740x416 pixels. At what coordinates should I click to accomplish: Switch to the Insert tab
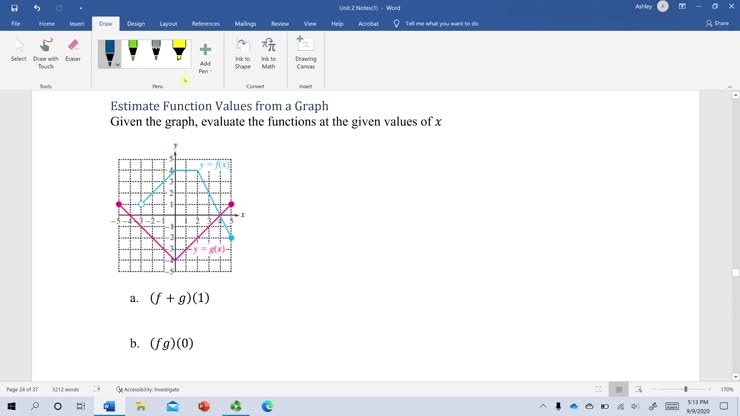pyautogui.click(x=76, y=24)
